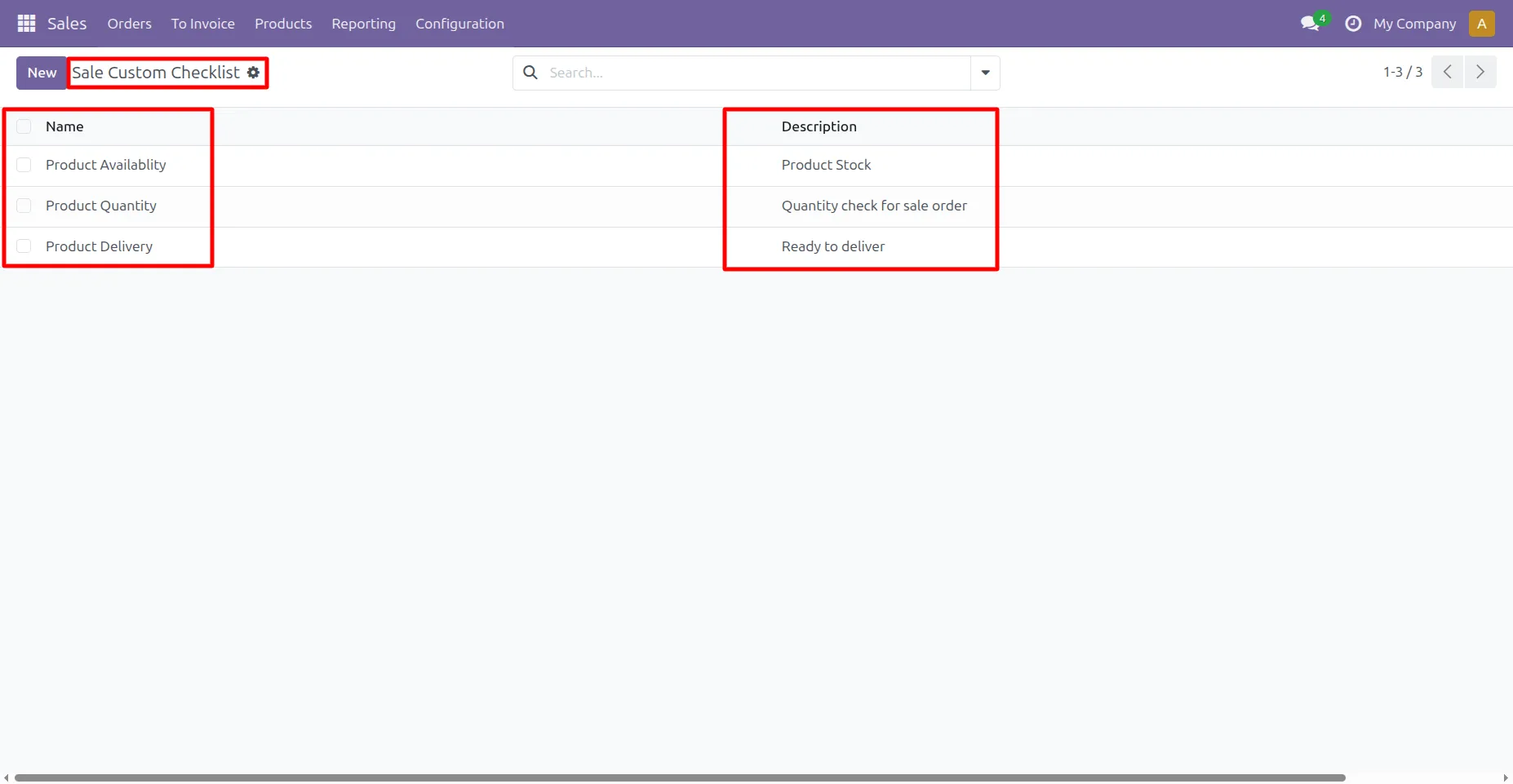Open the clock activities icon

pyautogui.click(x=1352, y=24)
